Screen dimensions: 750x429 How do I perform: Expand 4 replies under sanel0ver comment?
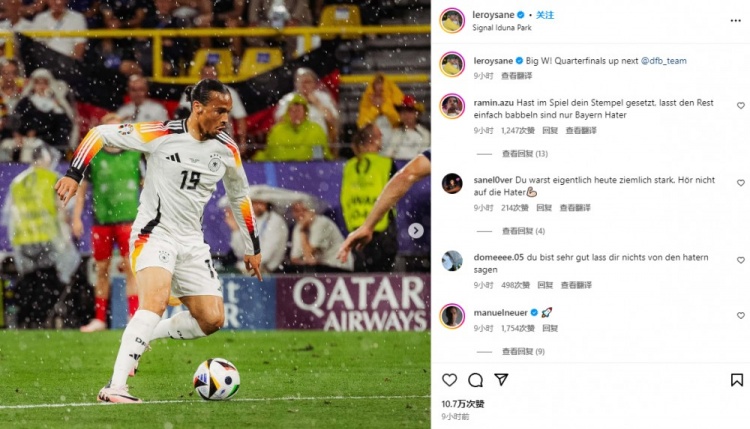pyautogui.click(x=523, y=231)
